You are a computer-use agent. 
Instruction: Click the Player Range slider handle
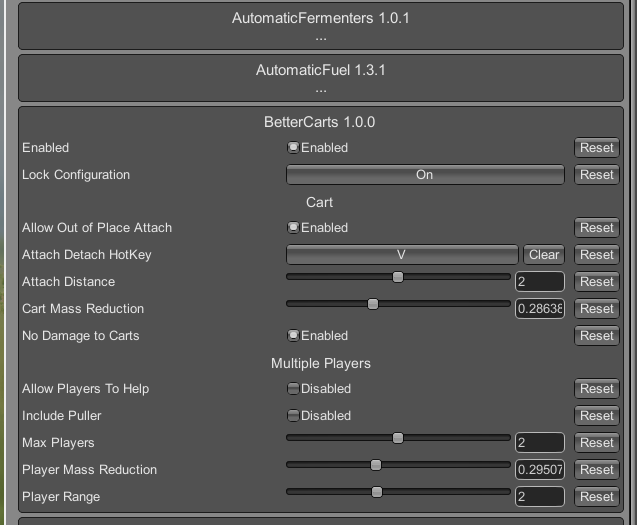377,492
